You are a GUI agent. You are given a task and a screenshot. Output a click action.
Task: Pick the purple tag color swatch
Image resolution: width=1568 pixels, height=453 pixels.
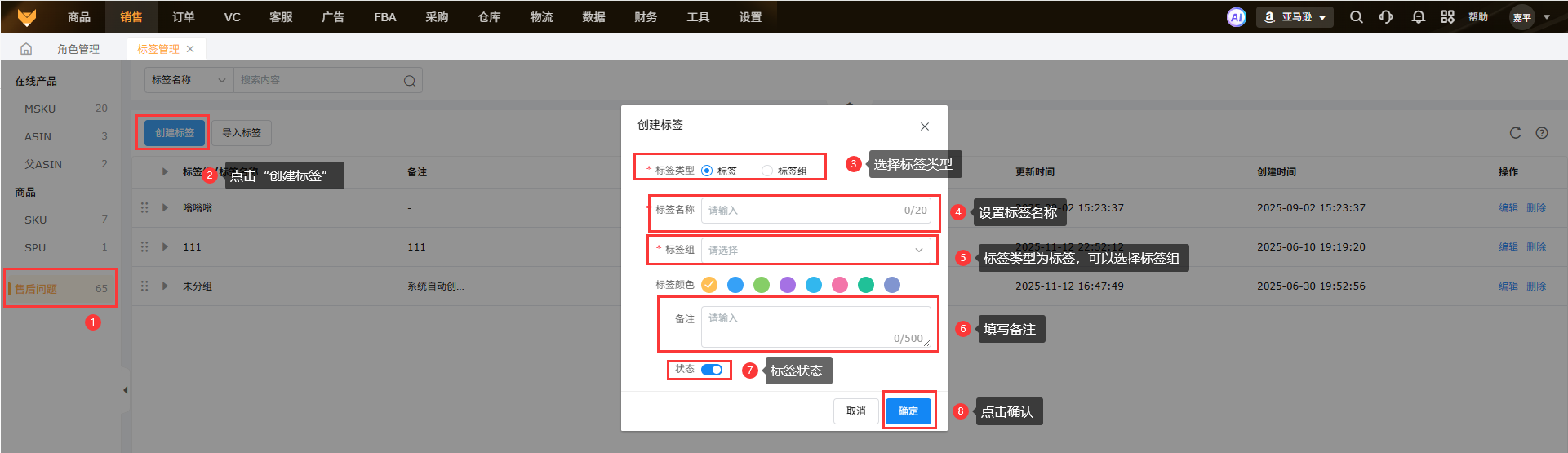788,284
